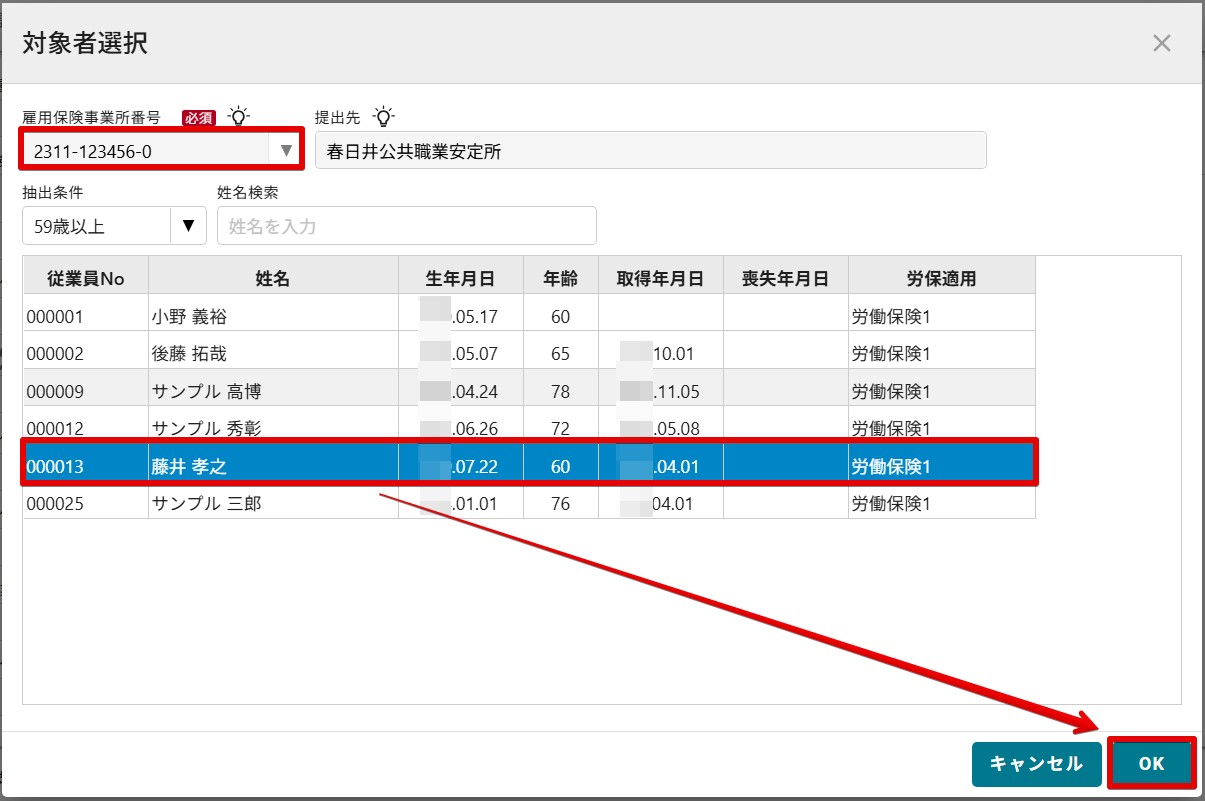1205x801 pixels.
Task: Click the 提出先 field 春日井公共職業安定所
Action: tap(651, 151)
